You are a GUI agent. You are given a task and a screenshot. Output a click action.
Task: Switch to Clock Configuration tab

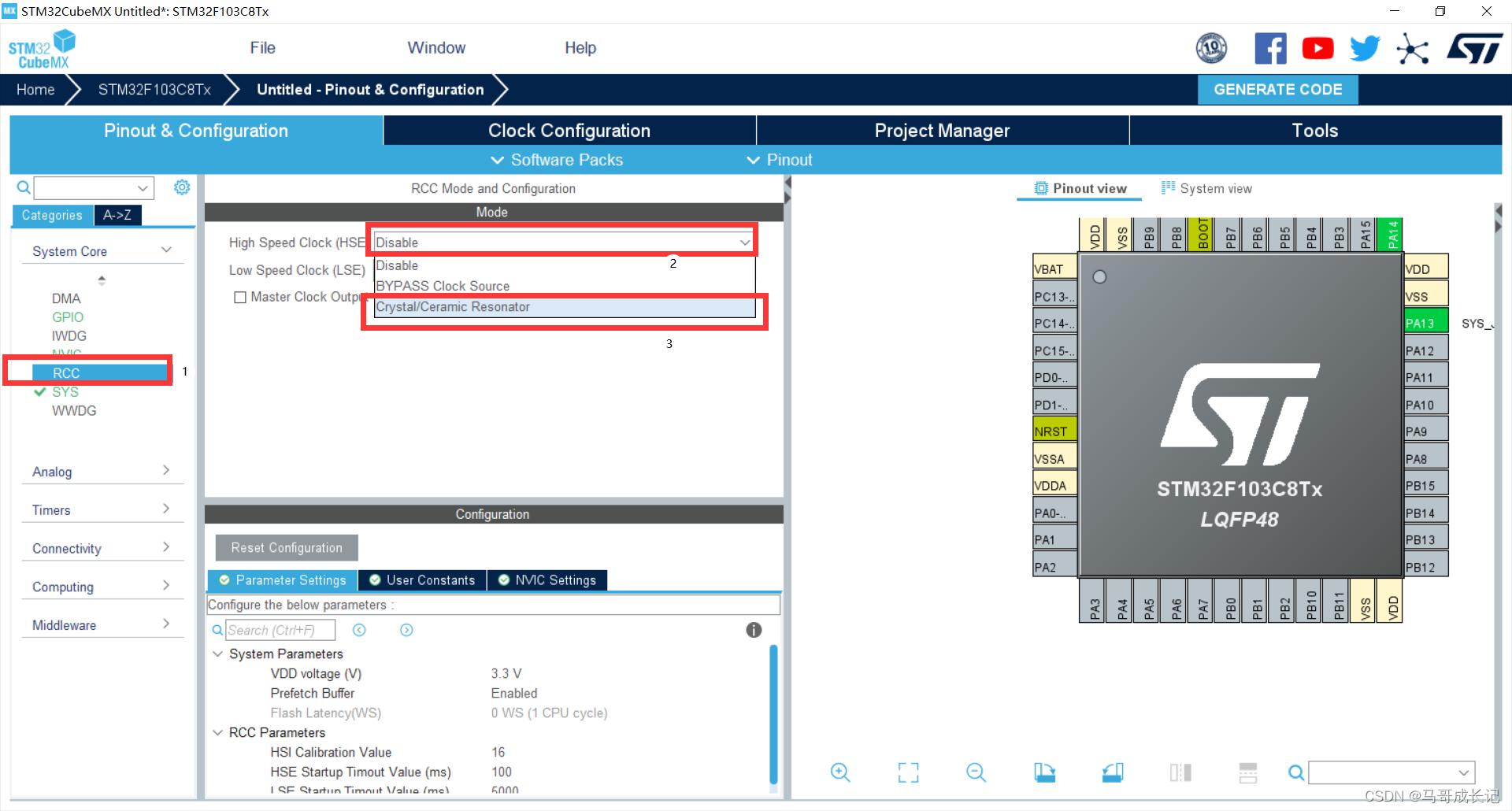click(x=569, y=131)
